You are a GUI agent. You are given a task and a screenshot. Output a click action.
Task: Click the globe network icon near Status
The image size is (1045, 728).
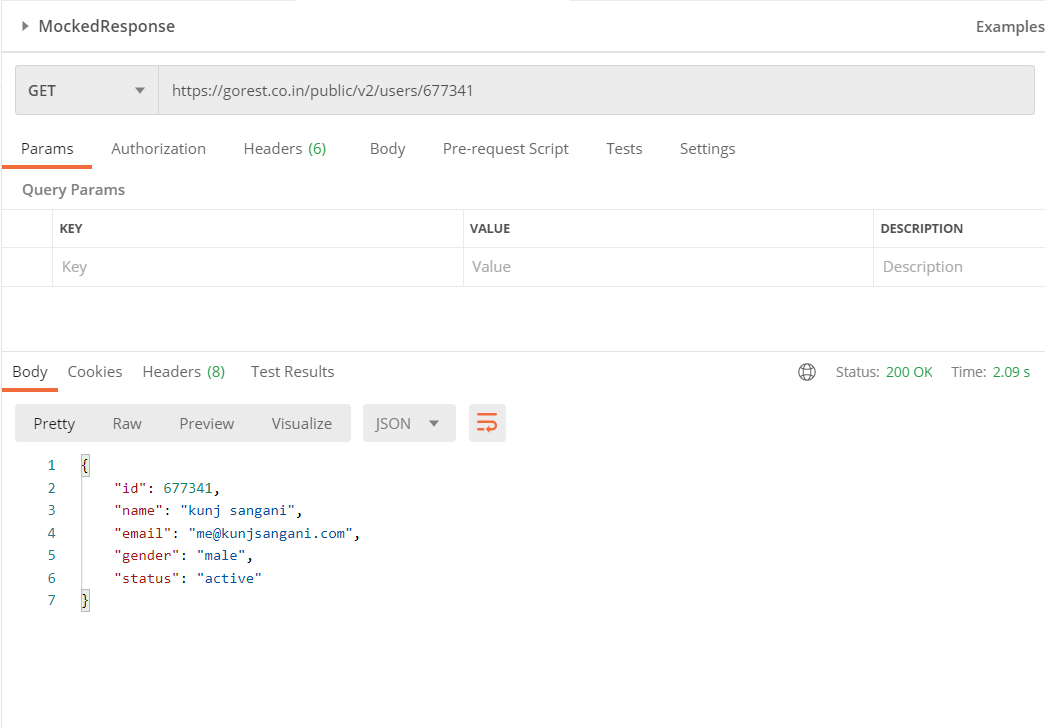pyautogui.click(x=807, y=371)
